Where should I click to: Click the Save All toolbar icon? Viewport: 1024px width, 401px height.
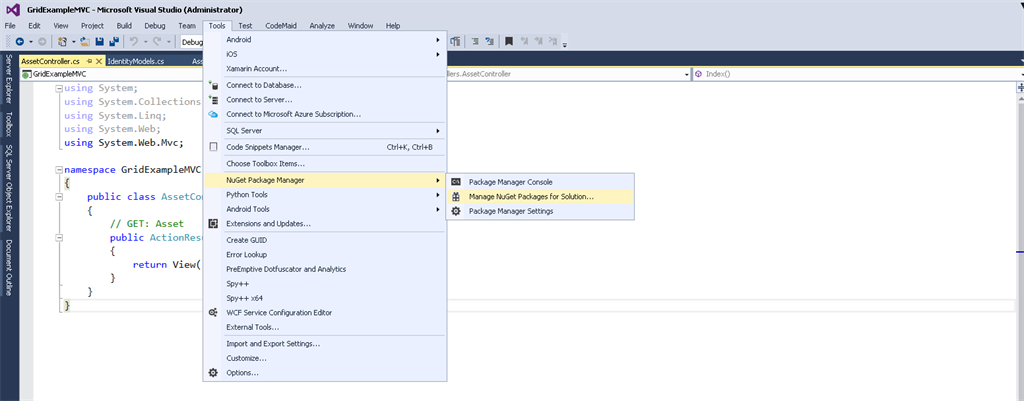pos(114,42)
